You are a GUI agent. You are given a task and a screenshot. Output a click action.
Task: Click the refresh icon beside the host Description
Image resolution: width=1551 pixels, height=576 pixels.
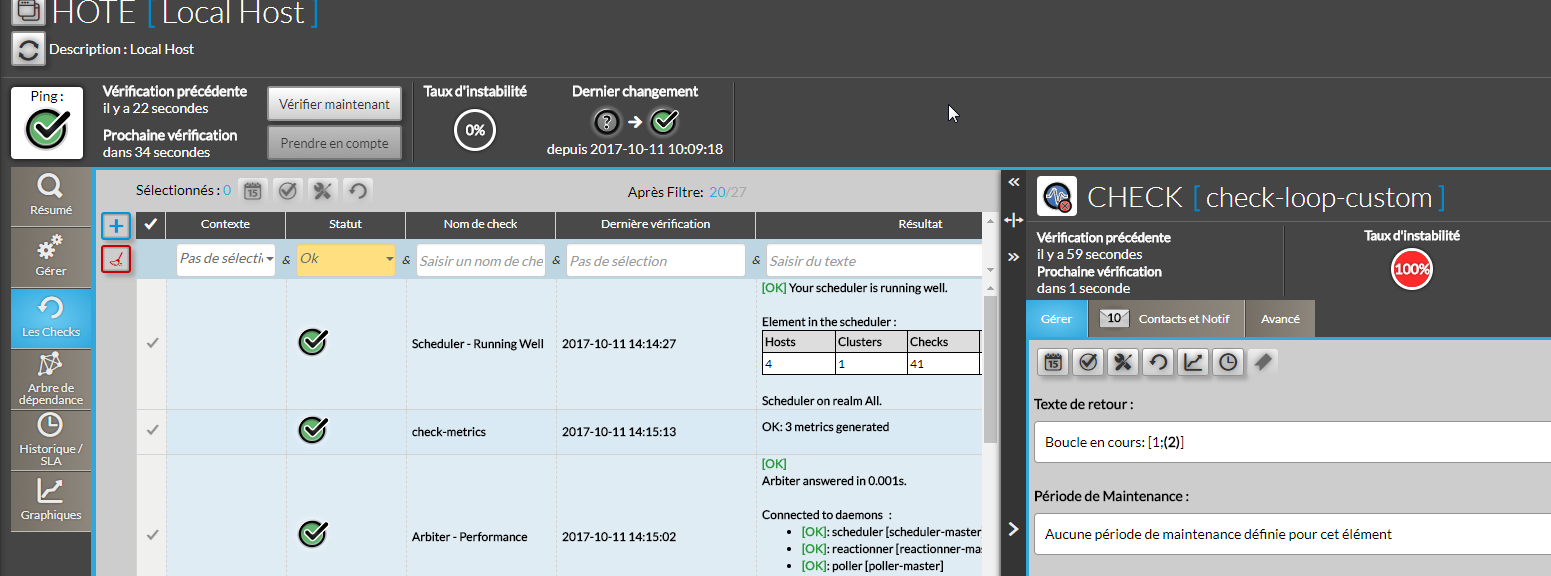click(x=28, y=49)
